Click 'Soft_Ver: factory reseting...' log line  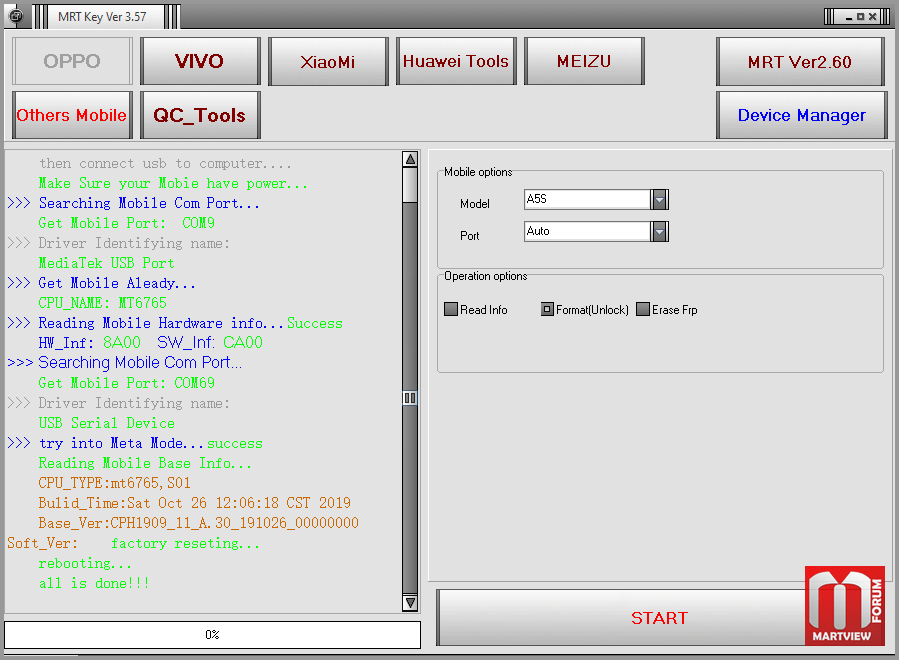point(133,543)
